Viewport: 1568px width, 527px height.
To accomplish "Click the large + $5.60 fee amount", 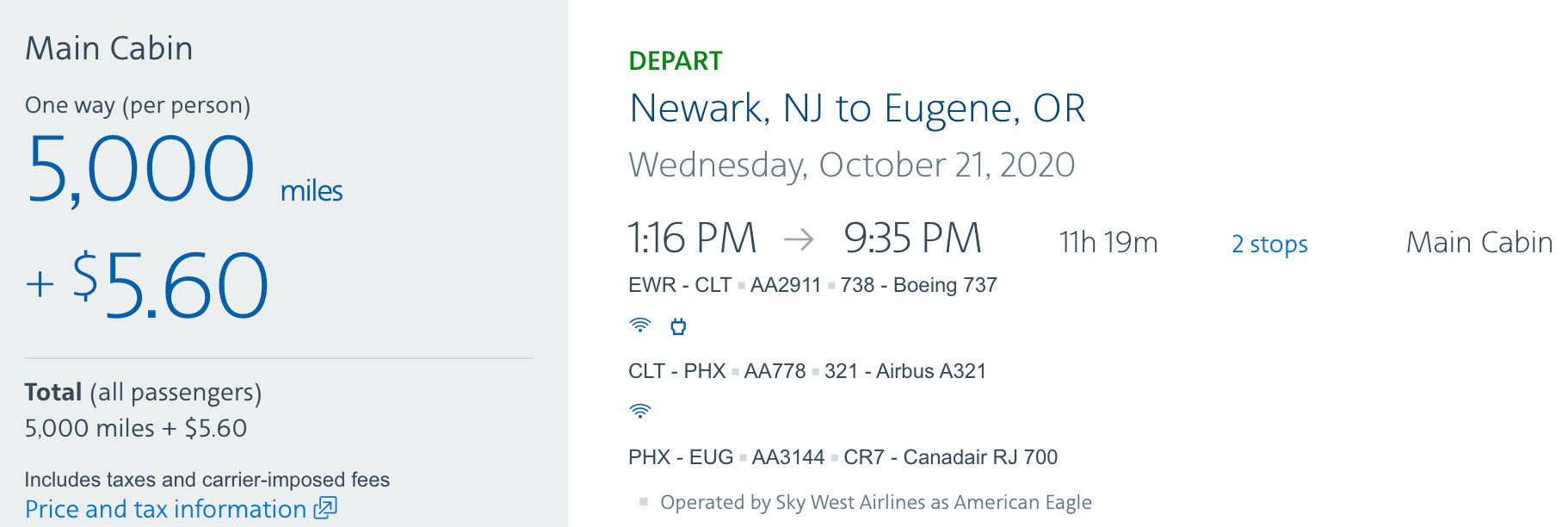I will point(148,285).
